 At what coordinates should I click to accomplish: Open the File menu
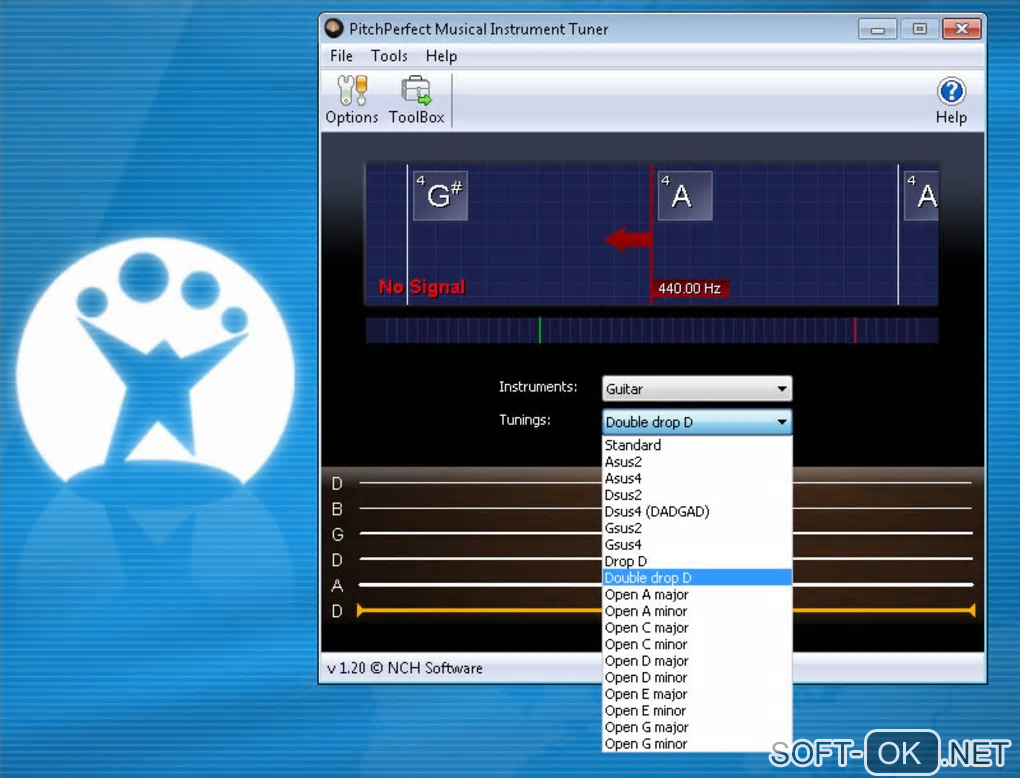tap(341, 56)
